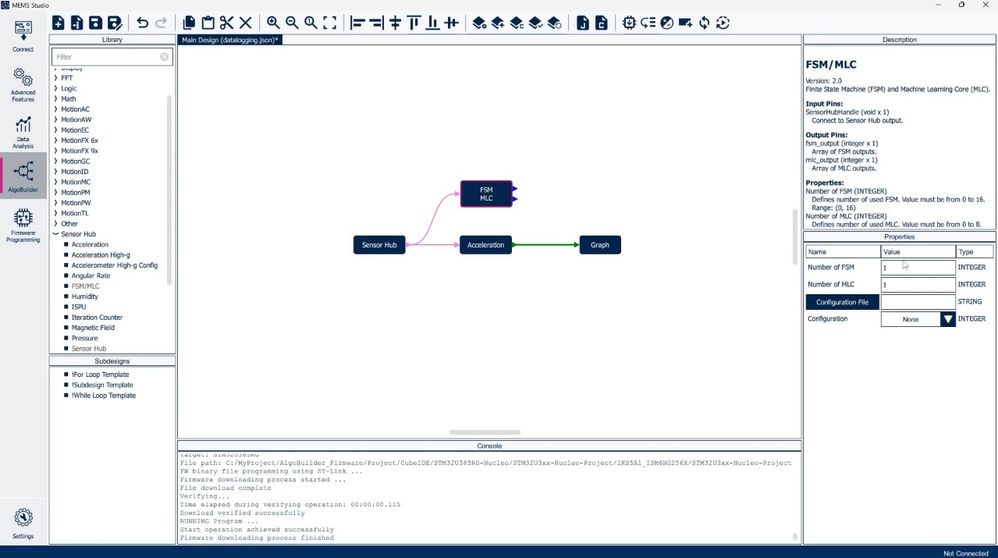Image resolution: width=998 pixels, height=558 pixels.
Task: Select Iteration Counter library item
Action: click(97, 317)
